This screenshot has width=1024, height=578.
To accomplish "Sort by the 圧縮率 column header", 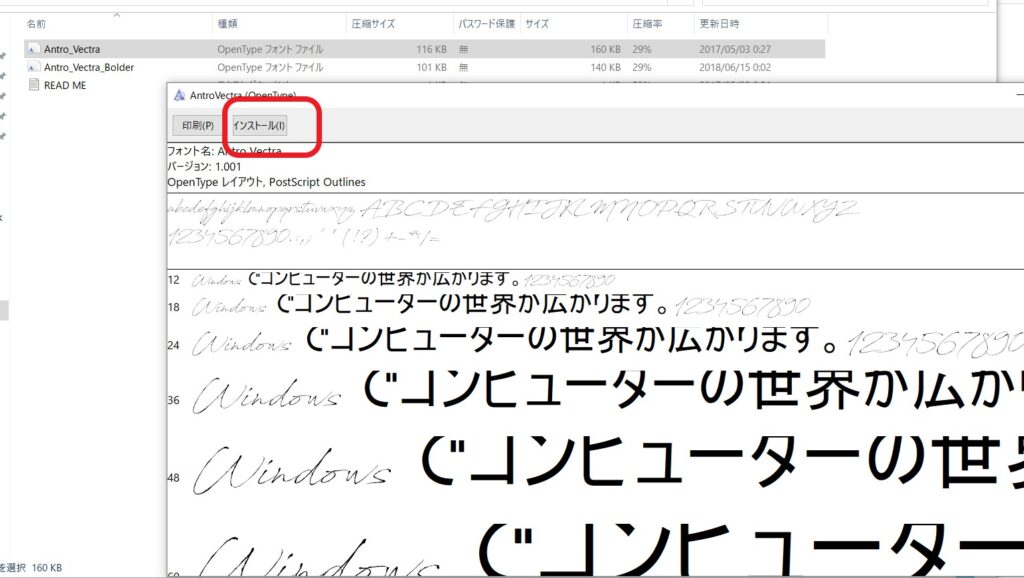I will coord(646,23).
